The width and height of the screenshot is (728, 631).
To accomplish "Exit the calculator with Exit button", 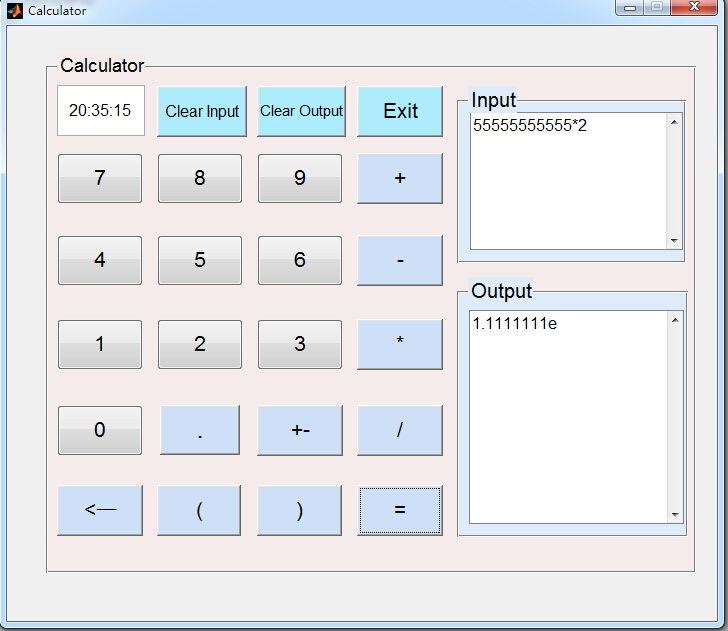I will [x=400, y=111].
